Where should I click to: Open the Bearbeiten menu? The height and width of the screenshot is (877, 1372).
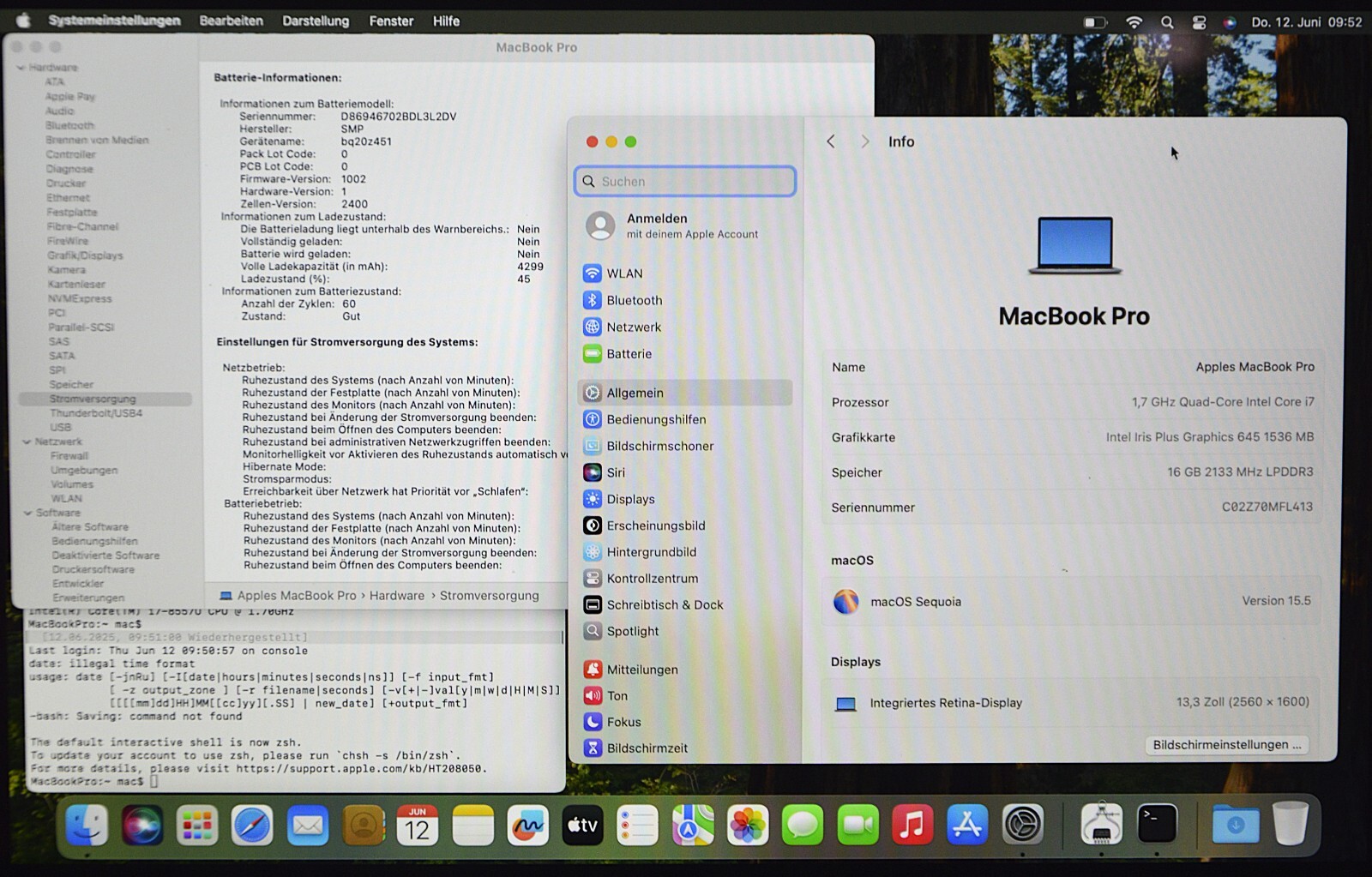pyautogui.click(x=231, y=21)
